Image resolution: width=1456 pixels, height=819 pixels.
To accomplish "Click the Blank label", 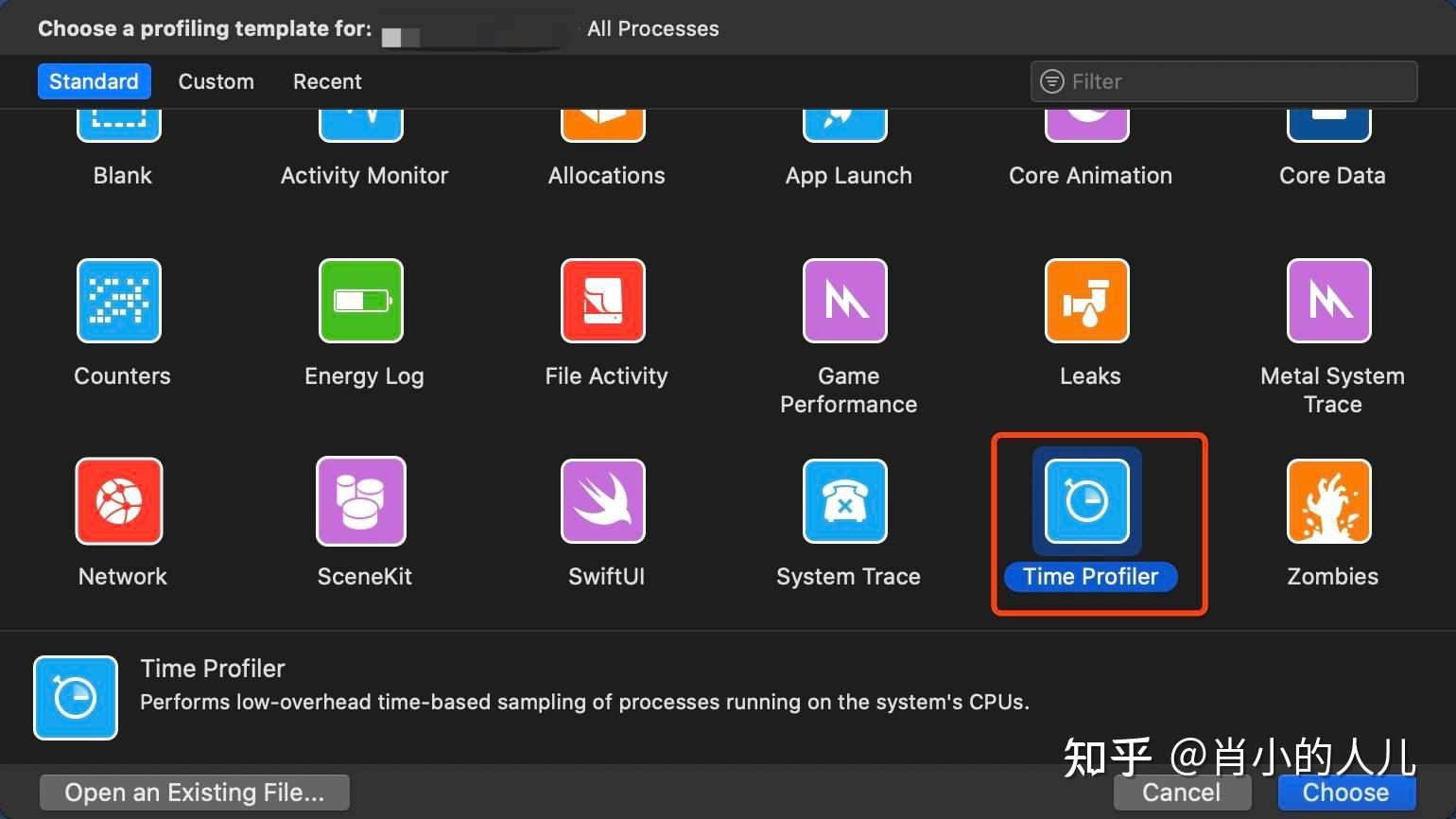I will (123, 176).
